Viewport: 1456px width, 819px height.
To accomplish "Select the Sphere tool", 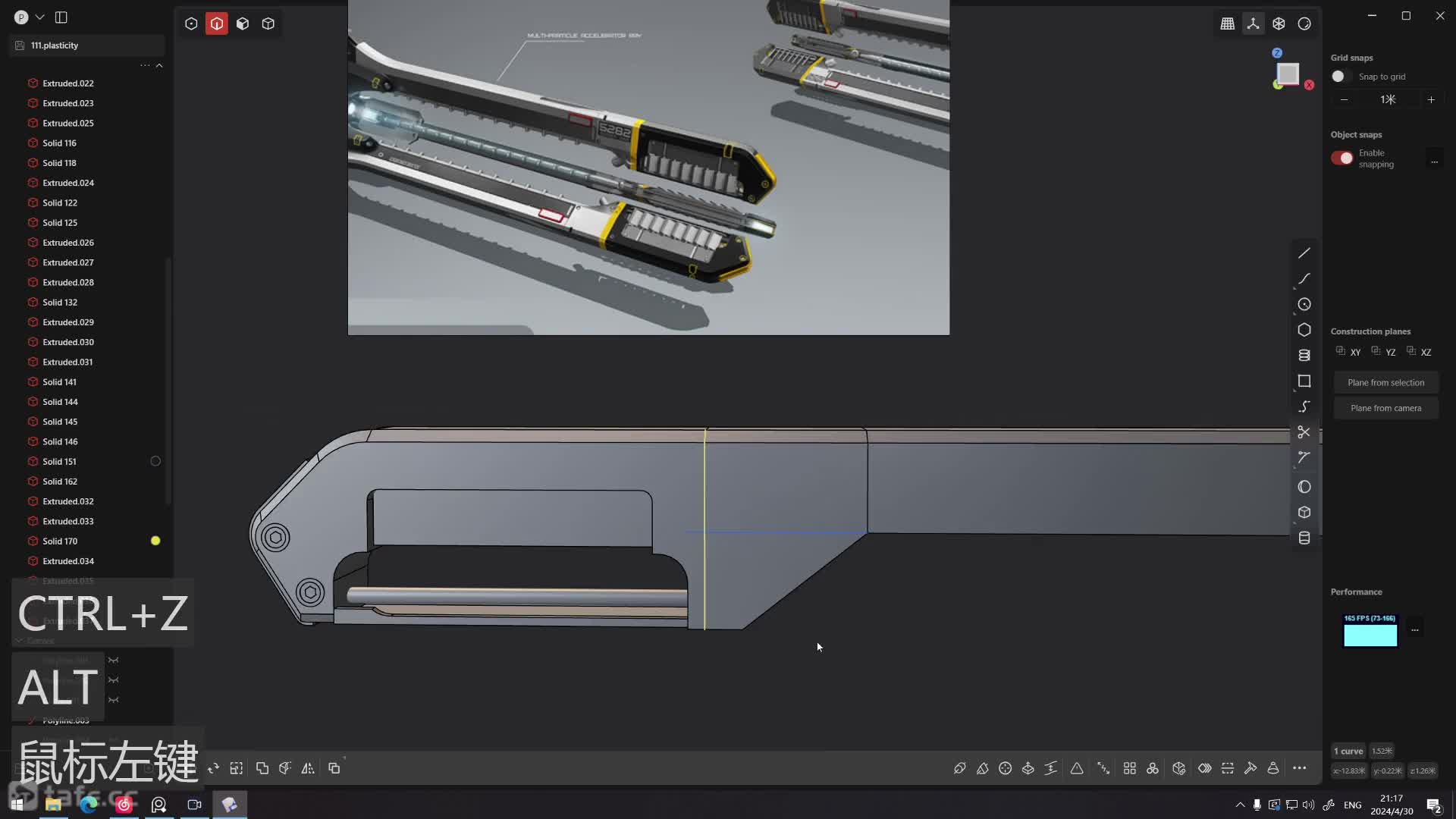I will coord(1304,487).
